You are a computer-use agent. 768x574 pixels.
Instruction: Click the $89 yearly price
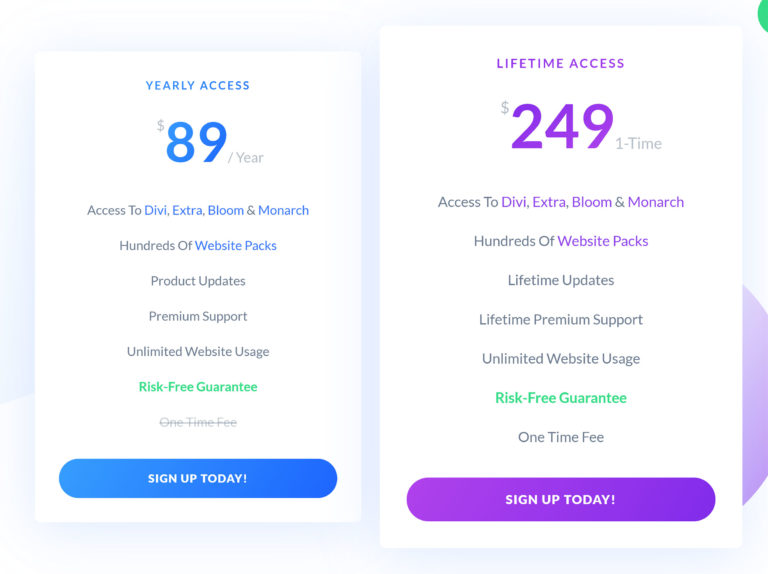coord(196,142)
